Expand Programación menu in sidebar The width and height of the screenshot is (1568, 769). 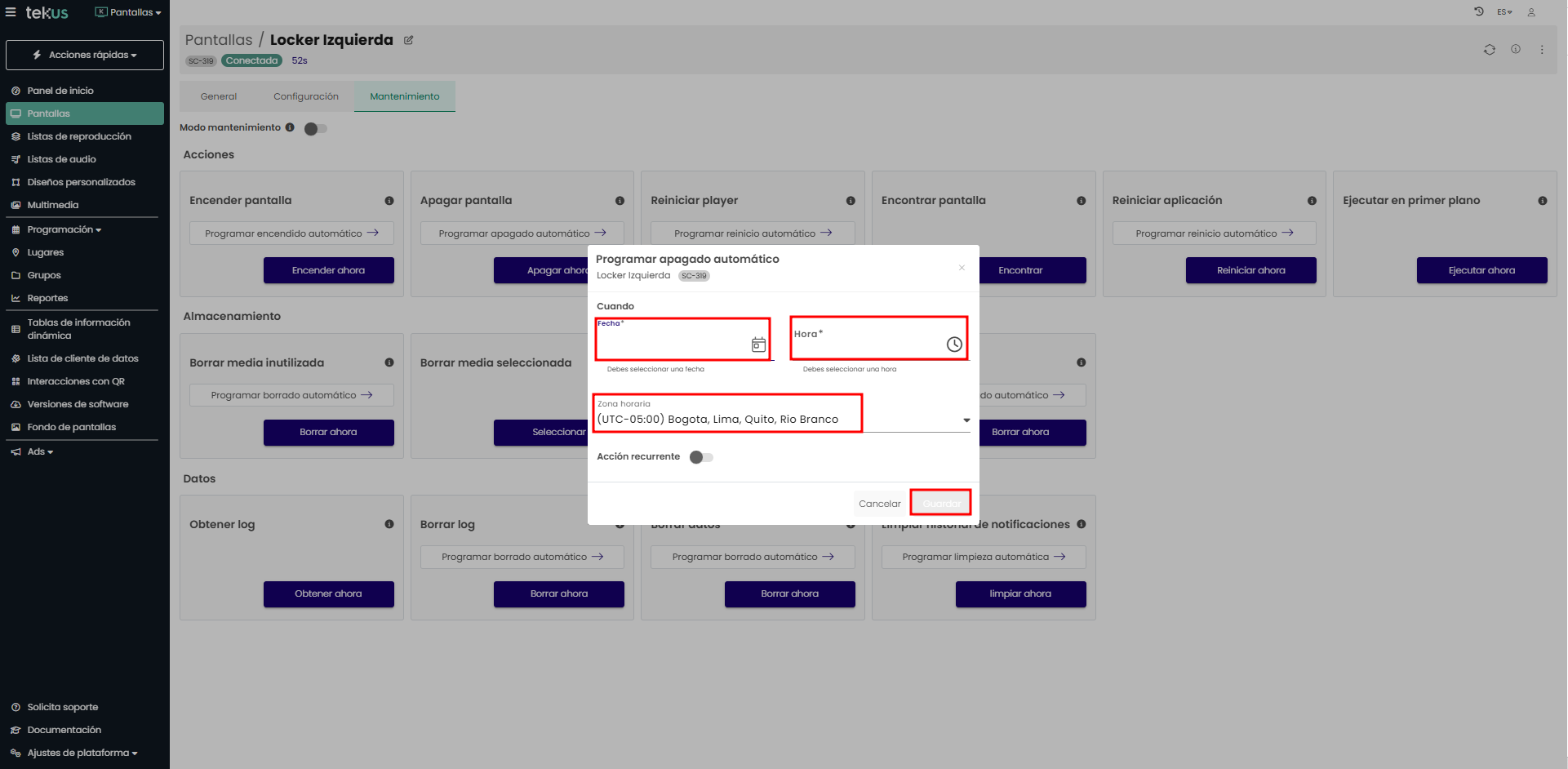point(64,229)
